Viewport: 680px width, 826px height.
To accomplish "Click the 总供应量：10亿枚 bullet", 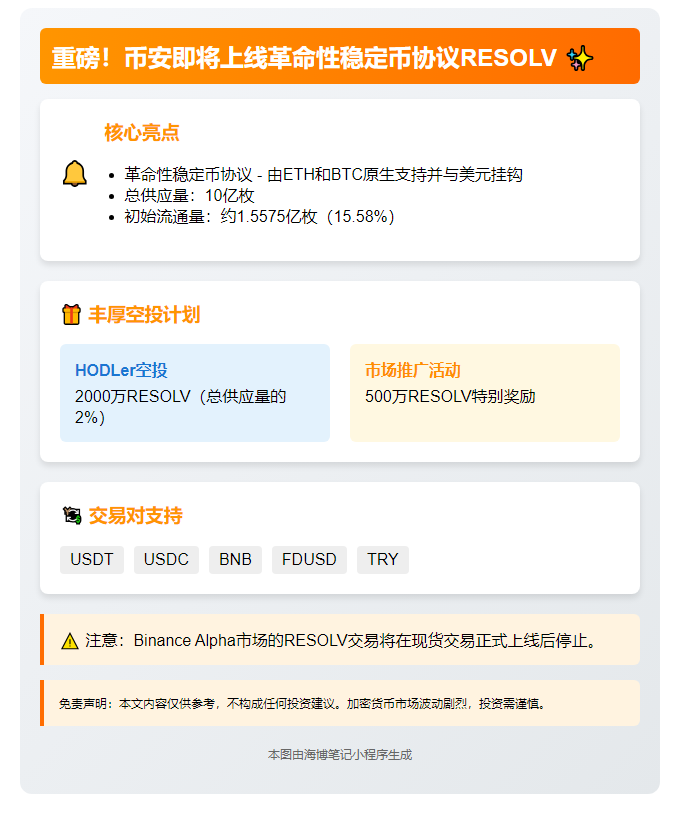I will [190, 195].
